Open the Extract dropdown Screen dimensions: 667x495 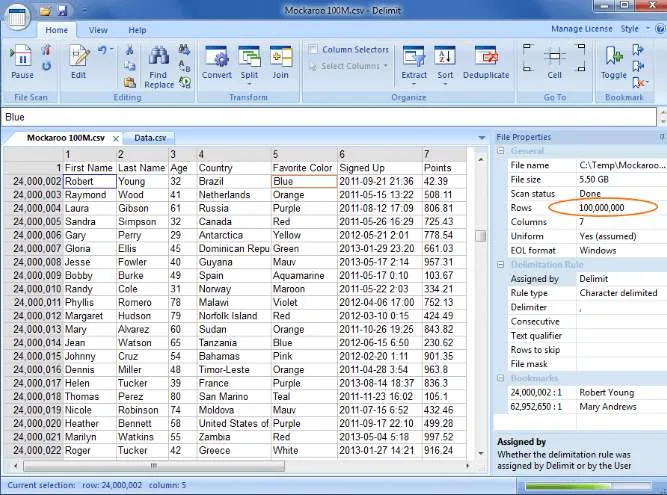click(x=414, y=66)
